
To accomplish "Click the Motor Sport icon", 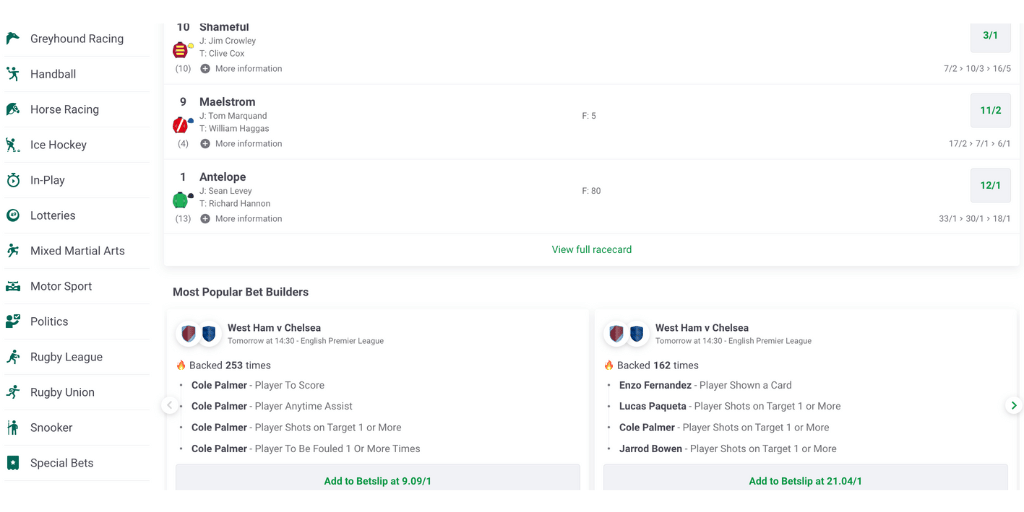I will point(12,286).
